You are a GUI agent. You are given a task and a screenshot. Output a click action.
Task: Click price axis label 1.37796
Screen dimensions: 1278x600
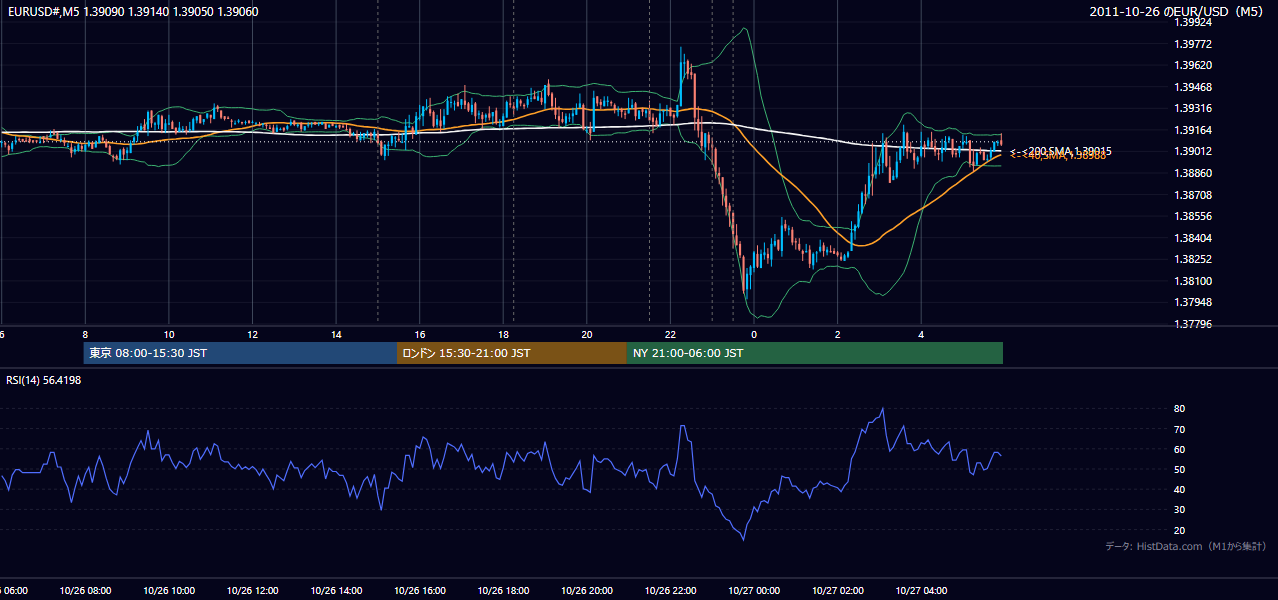pos(1193,324)
